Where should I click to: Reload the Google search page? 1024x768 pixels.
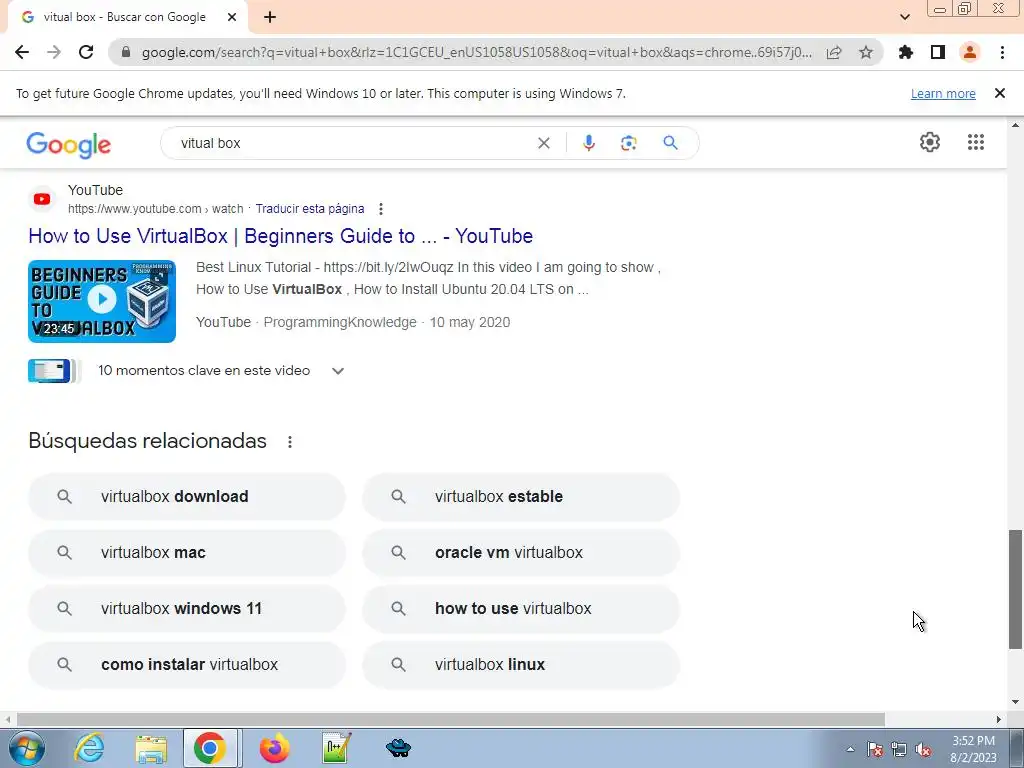click(x=86, y=52)
